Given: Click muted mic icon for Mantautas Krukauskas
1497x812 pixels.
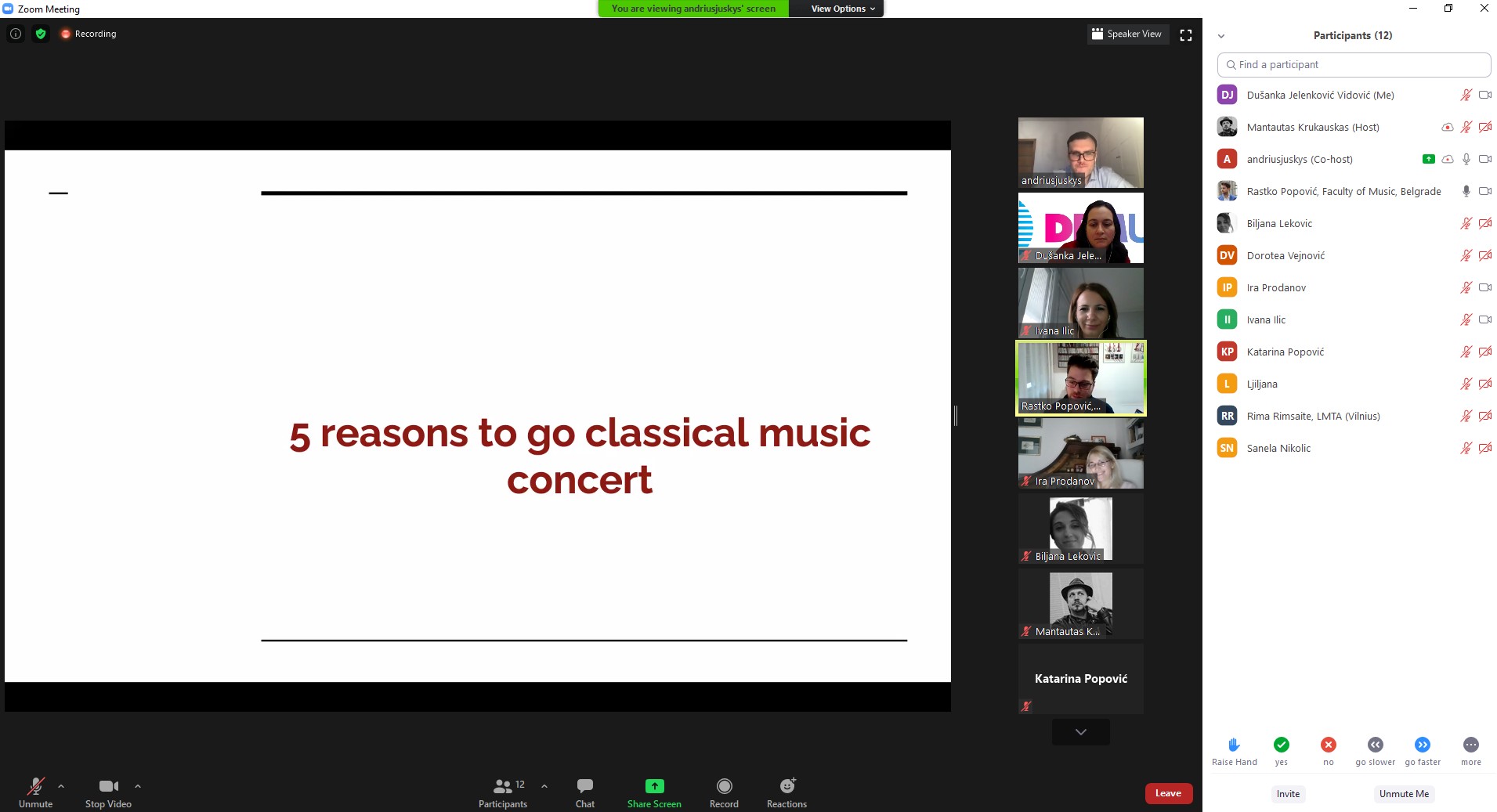Looking at the screenshot, I should coord(1466,127).
